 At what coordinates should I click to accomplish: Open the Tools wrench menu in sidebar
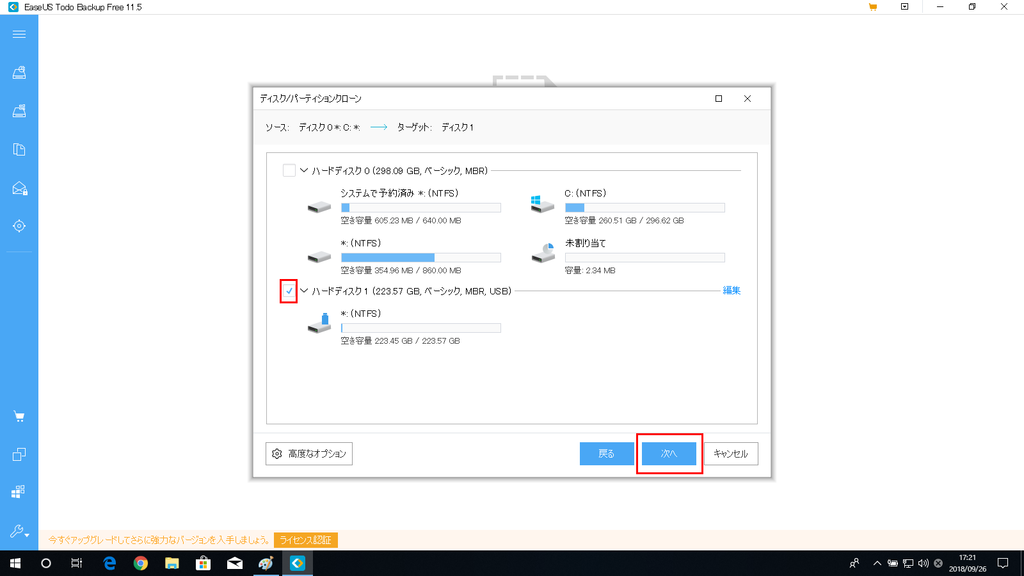[x=19, y=532]
